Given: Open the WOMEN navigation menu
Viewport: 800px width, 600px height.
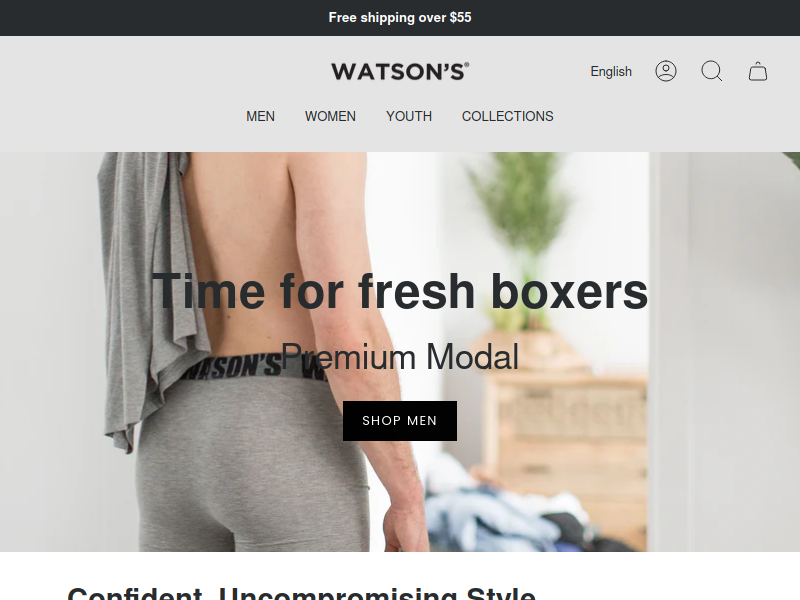Looking at the screenshot, I should tap(330, 116).
